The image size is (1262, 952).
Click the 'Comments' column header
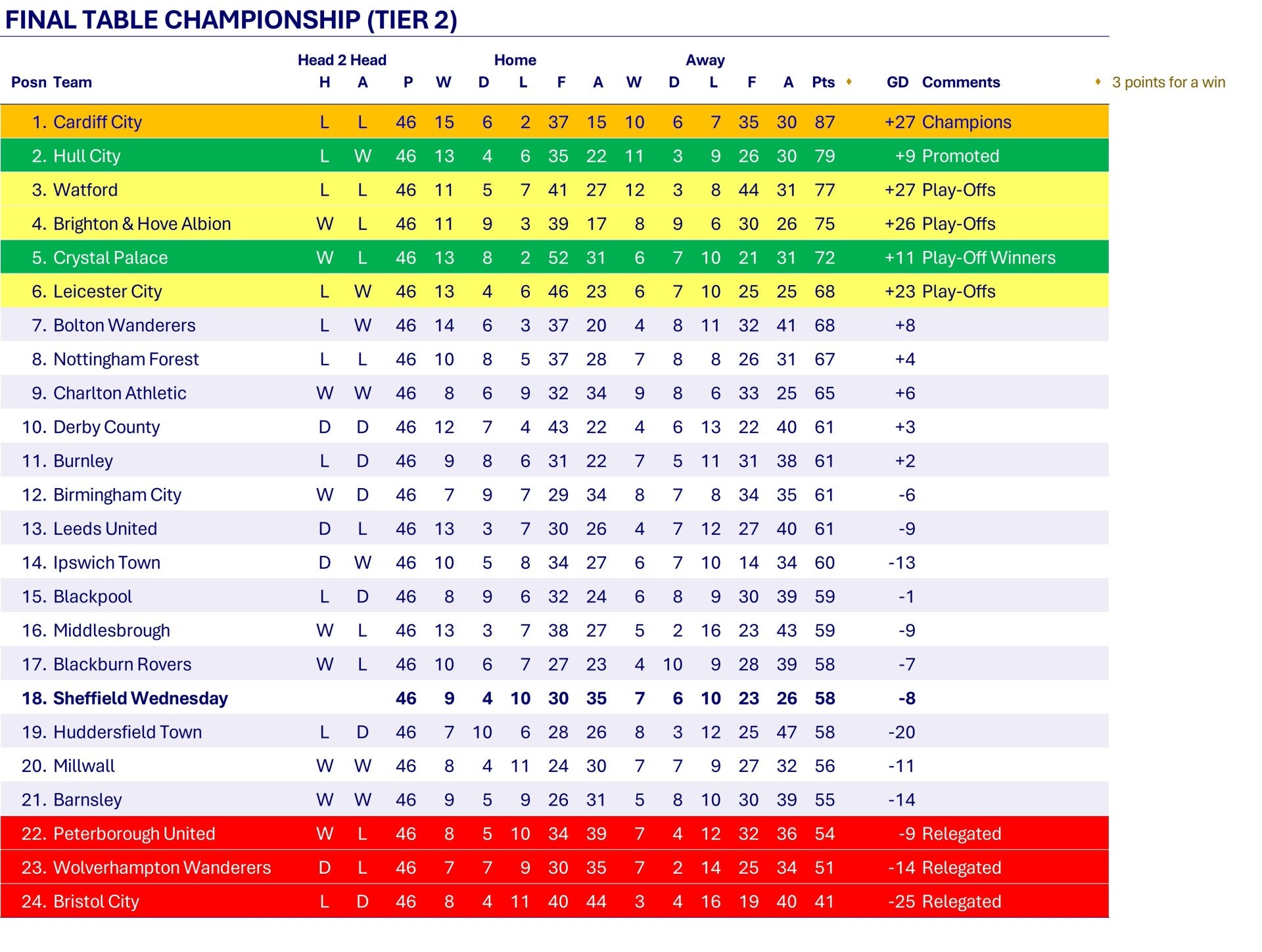pos(960,82)
